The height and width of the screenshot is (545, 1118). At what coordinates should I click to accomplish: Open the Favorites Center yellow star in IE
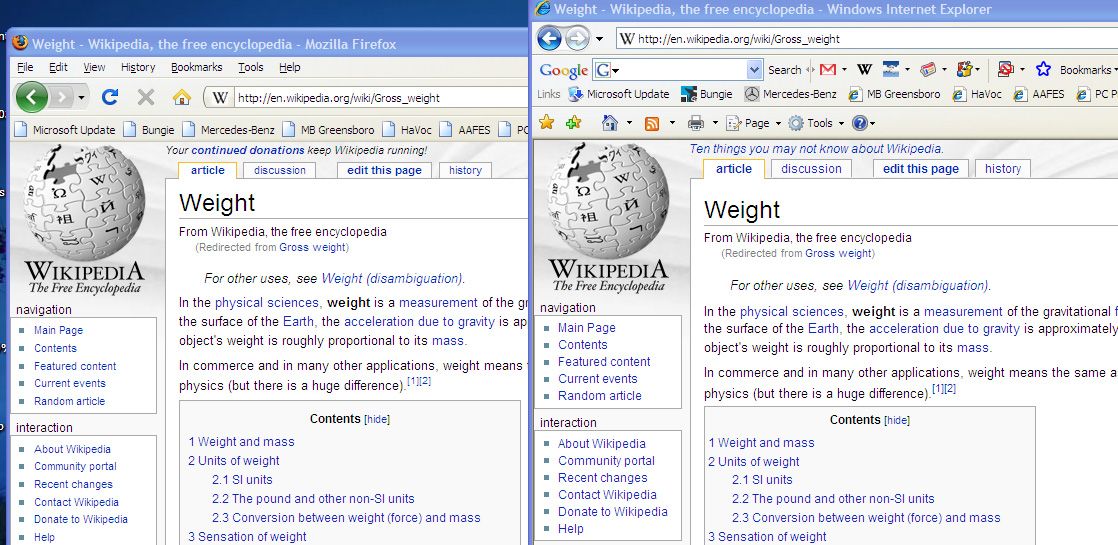pyautogui.click(x=547, y=122)
